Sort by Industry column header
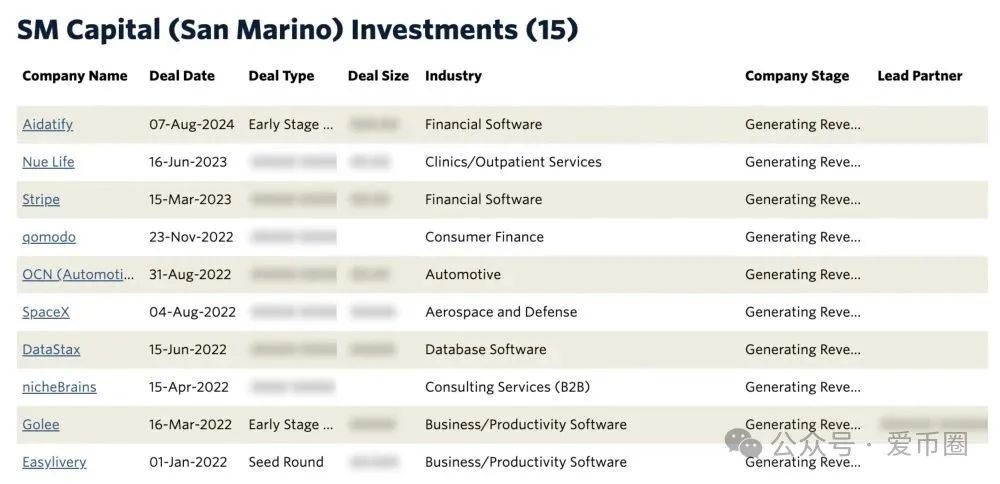The image size is (1000, 484). [x=453, y=76]
